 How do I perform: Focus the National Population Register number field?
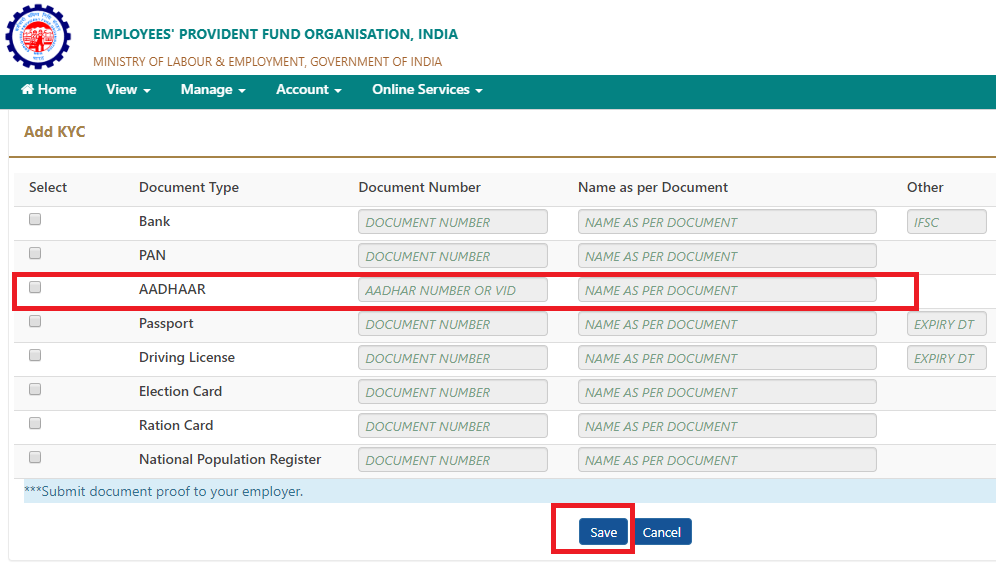pos(453,460)
